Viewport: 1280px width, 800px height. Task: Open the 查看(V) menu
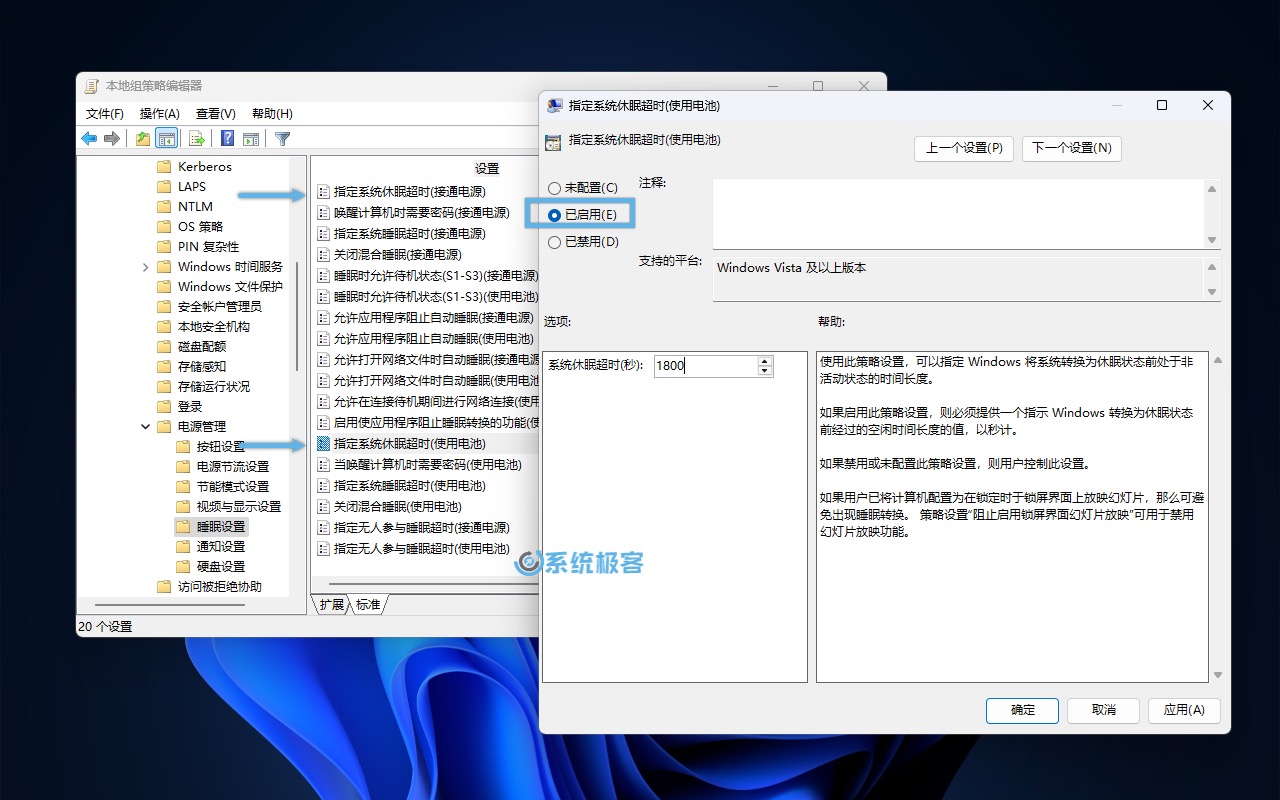click(216, 114)
